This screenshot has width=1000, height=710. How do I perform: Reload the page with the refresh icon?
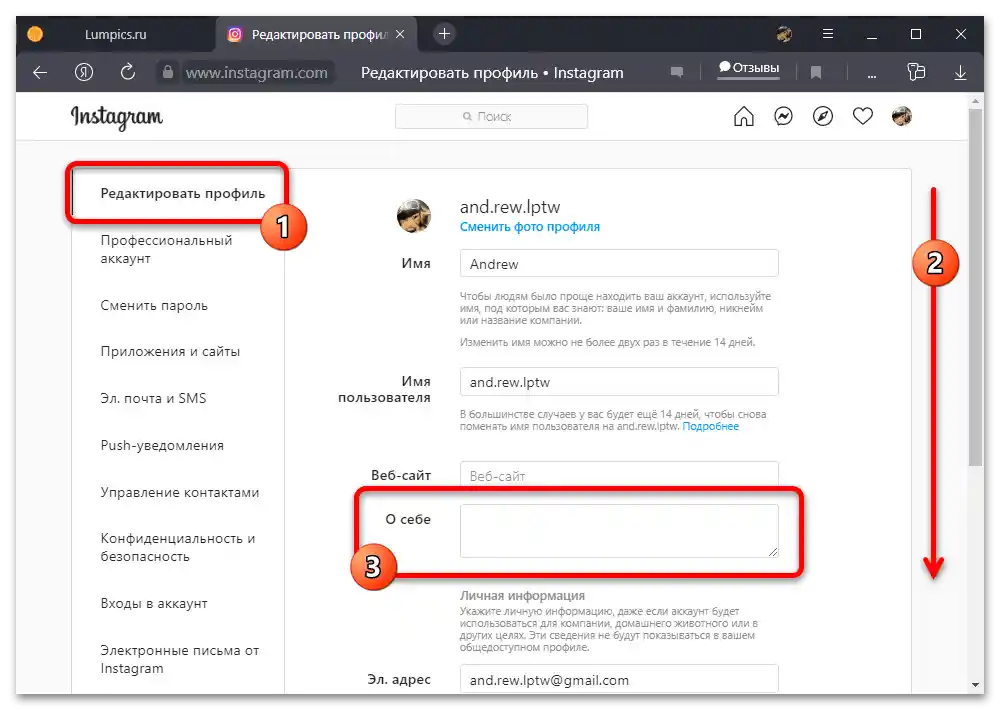(x=128, y=72)
